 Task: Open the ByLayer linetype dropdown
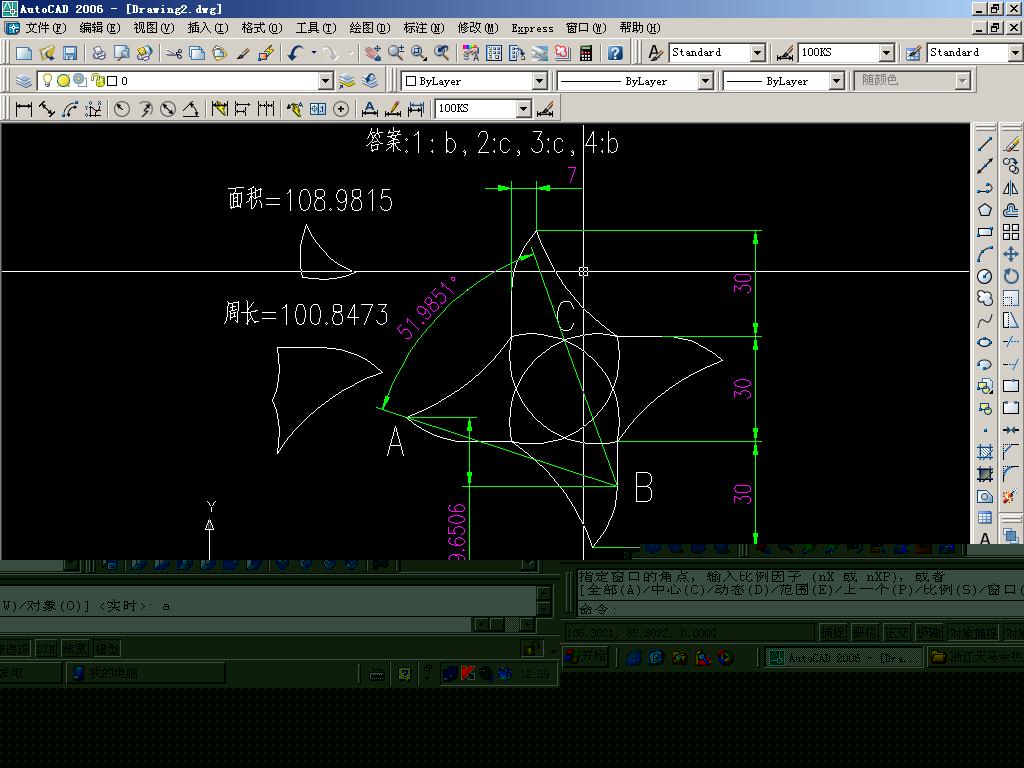point(705,81)
